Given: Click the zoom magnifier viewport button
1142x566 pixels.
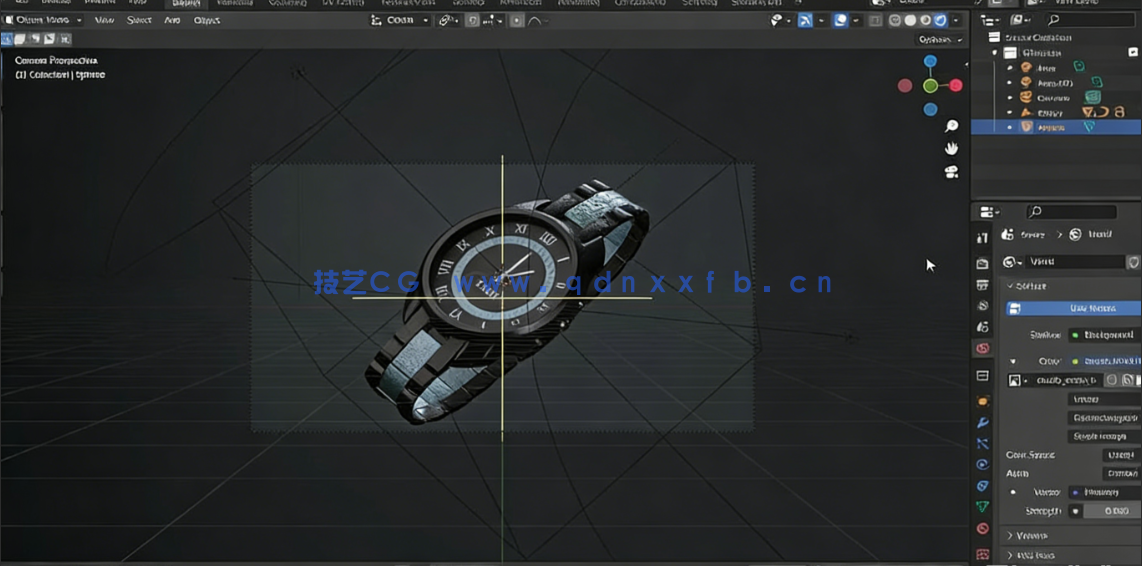Looking at the screenshot, I should coord(951,126).
